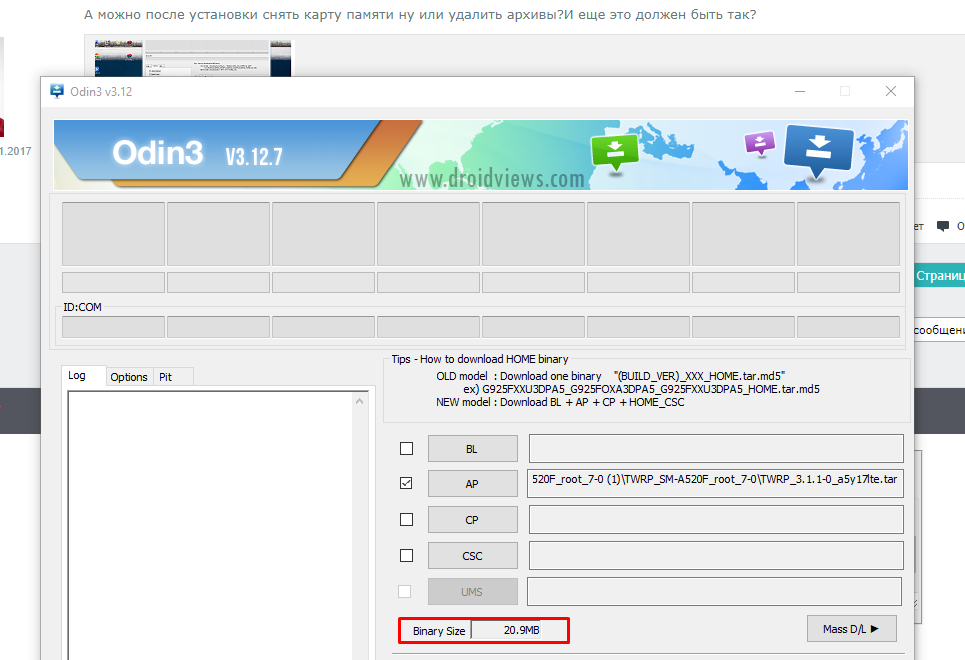Click the teal Страниц button on forum page
The image size is (965, 660).
coord(940,276)
